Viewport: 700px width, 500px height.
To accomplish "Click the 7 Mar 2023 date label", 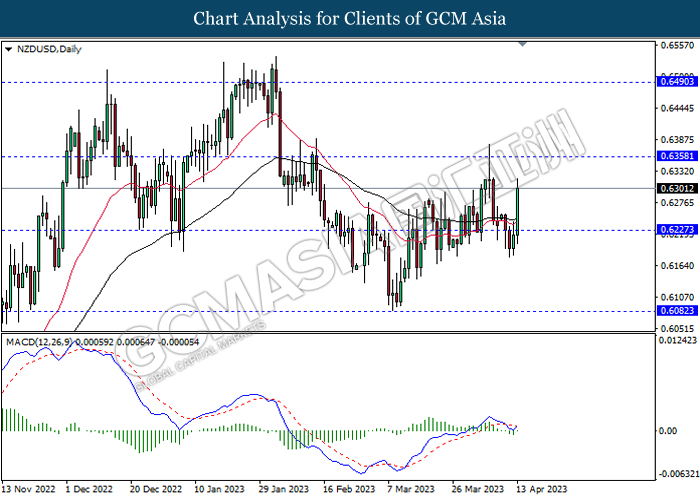I will point(411,489).
